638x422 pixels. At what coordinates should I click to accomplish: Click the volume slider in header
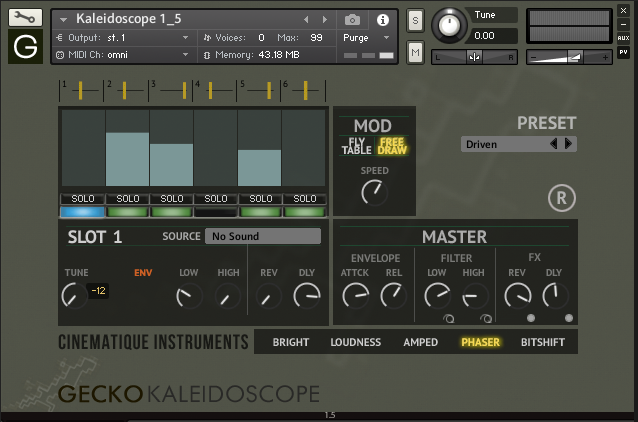click(569, 57)
